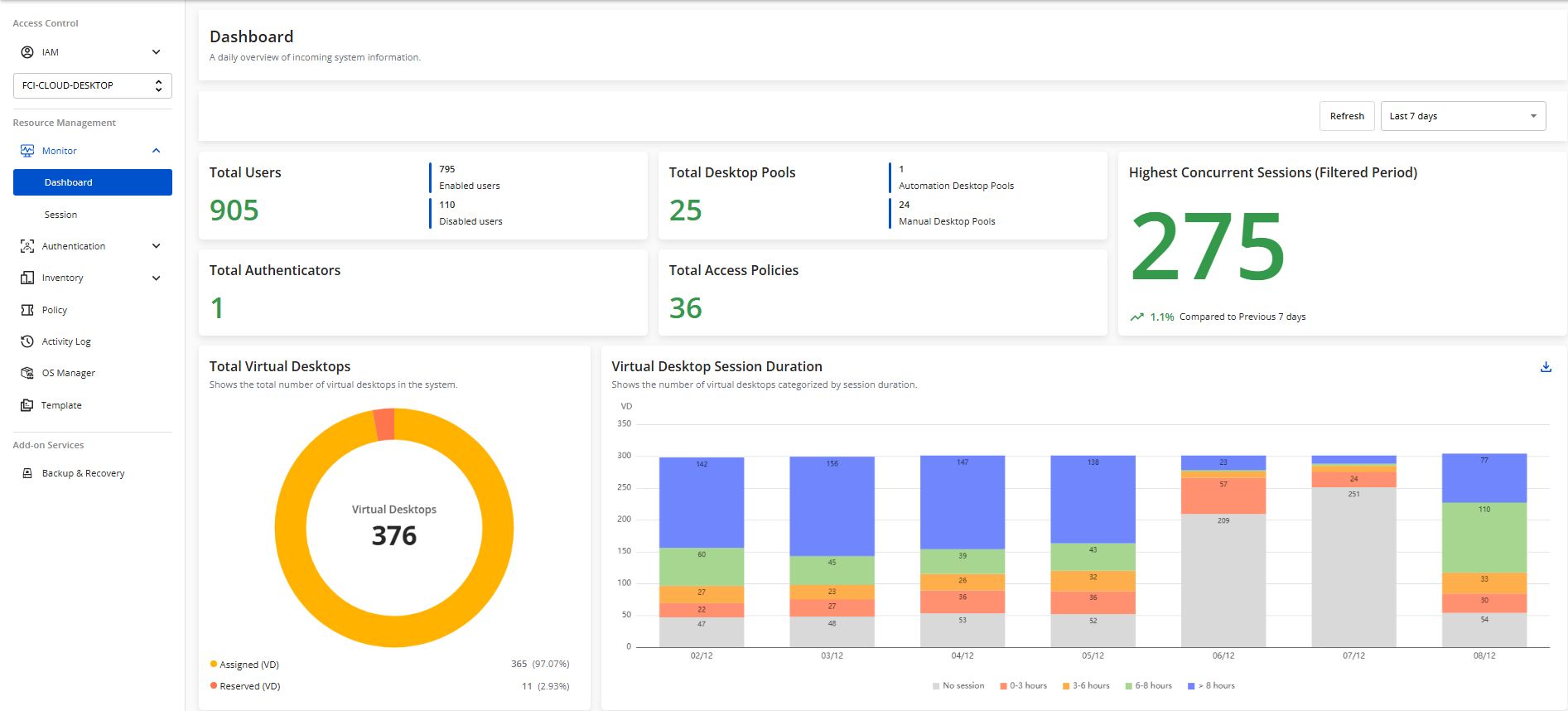The height and width of the screenshot is (711, 1568).
Task: Toggle the > 8 hours legend series
Action: 1211,686
